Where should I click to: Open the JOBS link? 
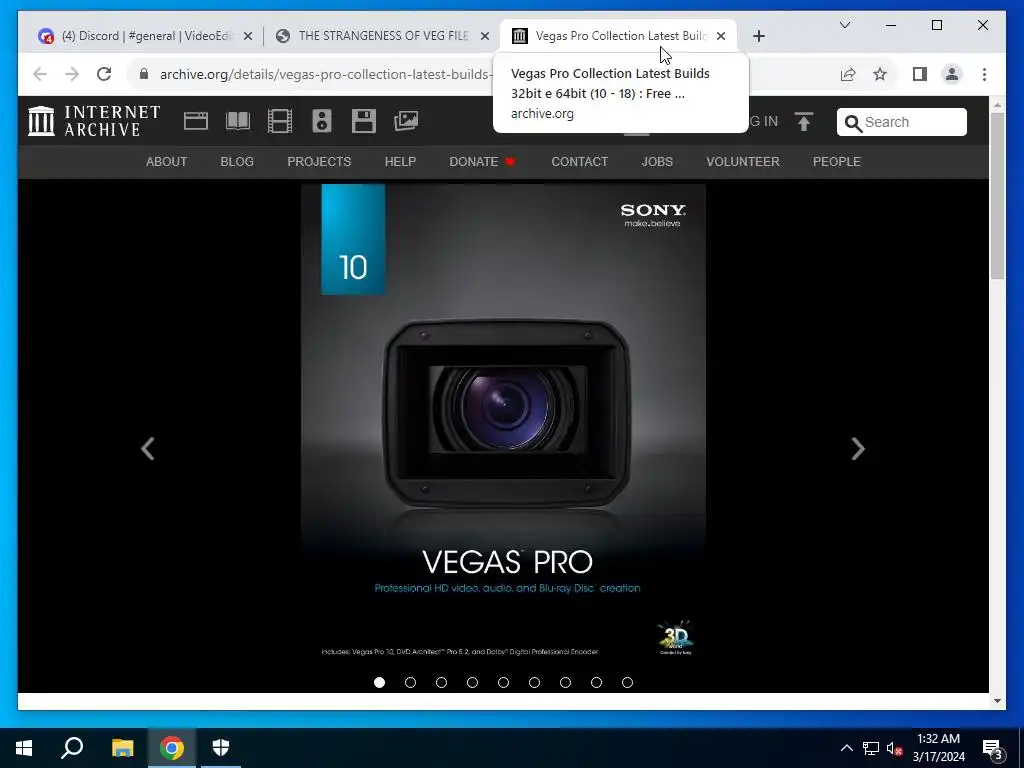[x=657, y=161]
